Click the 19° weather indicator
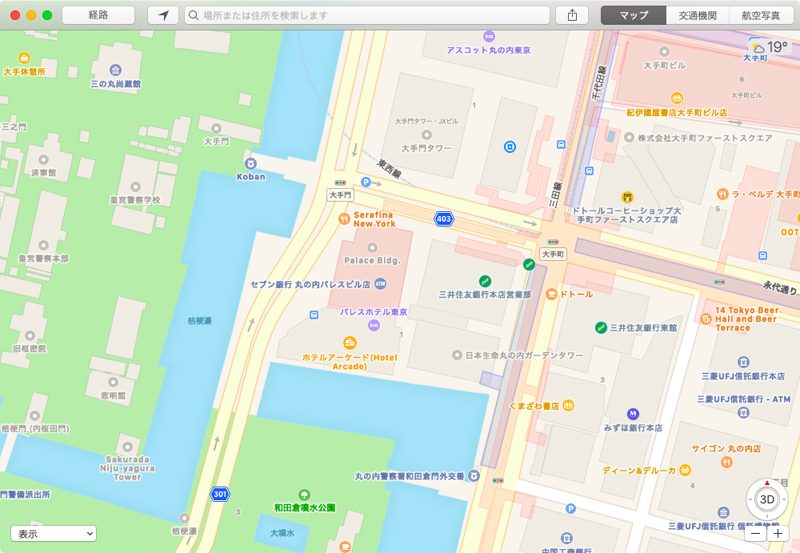This screenshot has height=553, width=800. pos(770,47)
